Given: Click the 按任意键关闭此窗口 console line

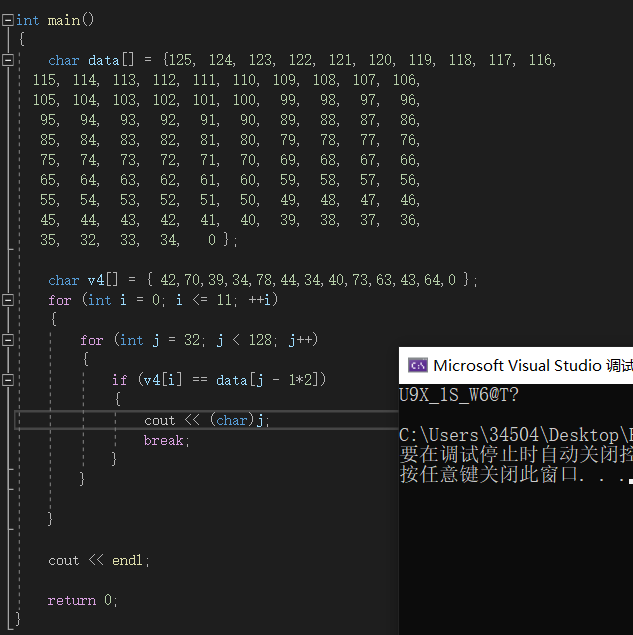Looking at the screenshot, I should 513,474.
